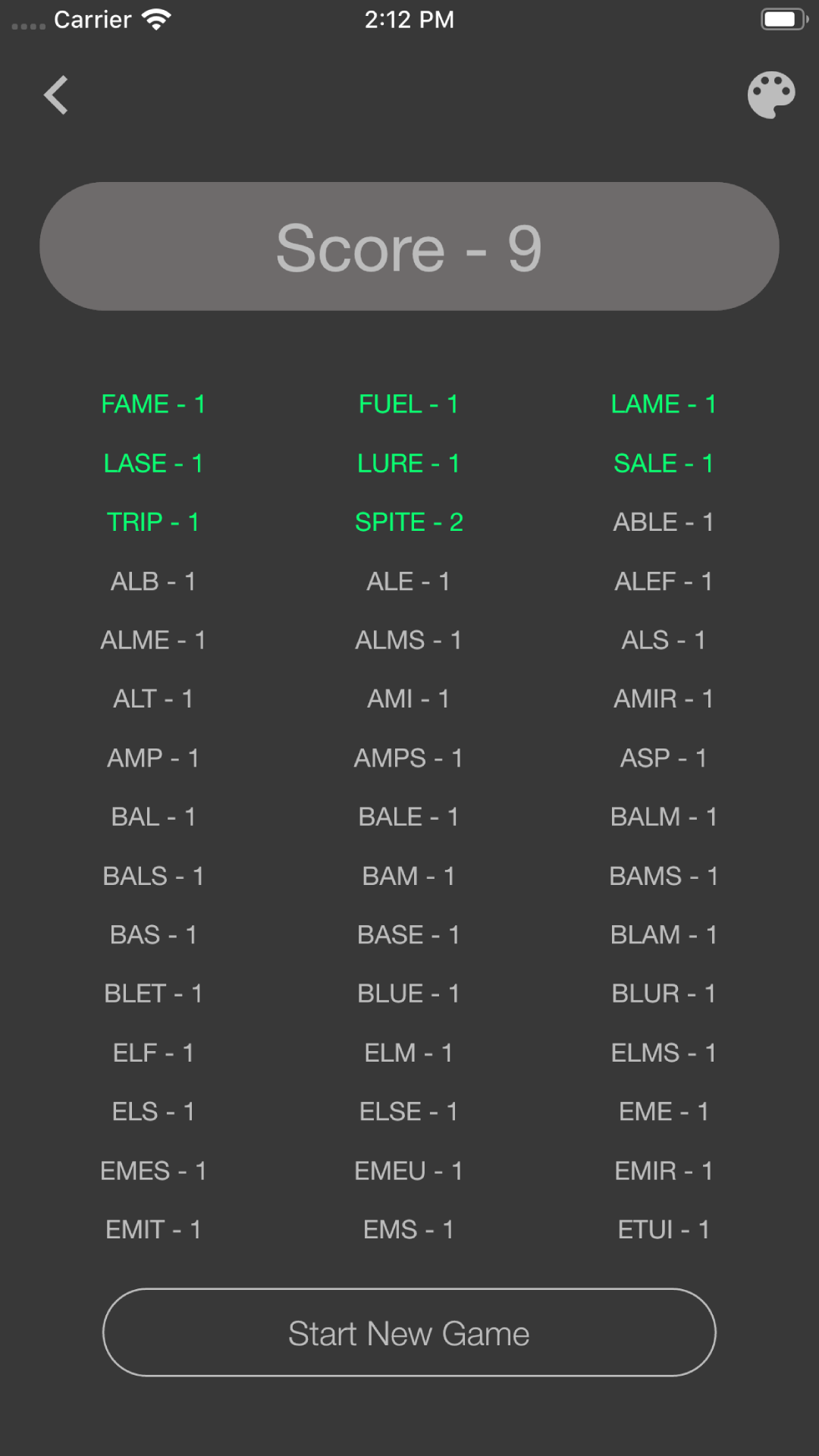819x1456 pixels.
Task: Start a new game
Action: coord(409,1332)
